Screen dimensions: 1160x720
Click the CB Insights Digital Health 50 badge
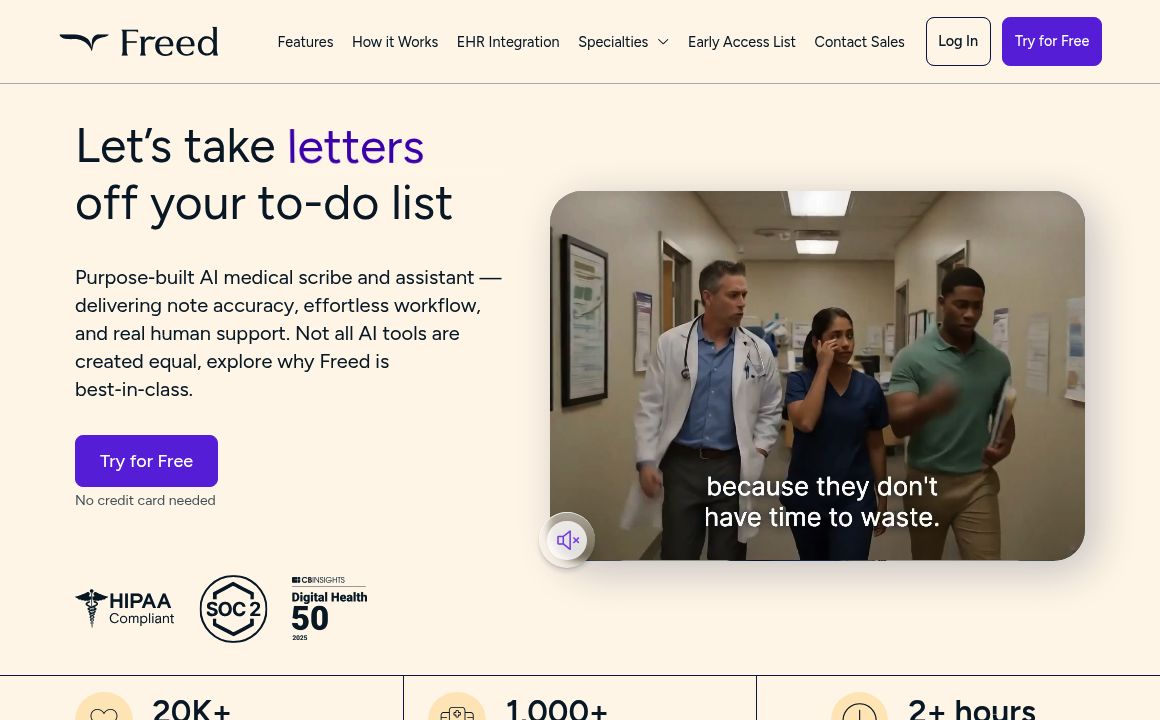(x=329, y=608)
